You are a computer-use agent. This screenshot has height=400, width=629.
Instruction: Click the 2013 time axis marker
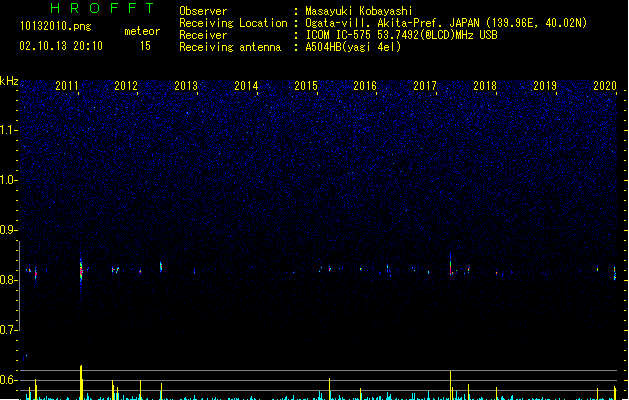(186, 86)
